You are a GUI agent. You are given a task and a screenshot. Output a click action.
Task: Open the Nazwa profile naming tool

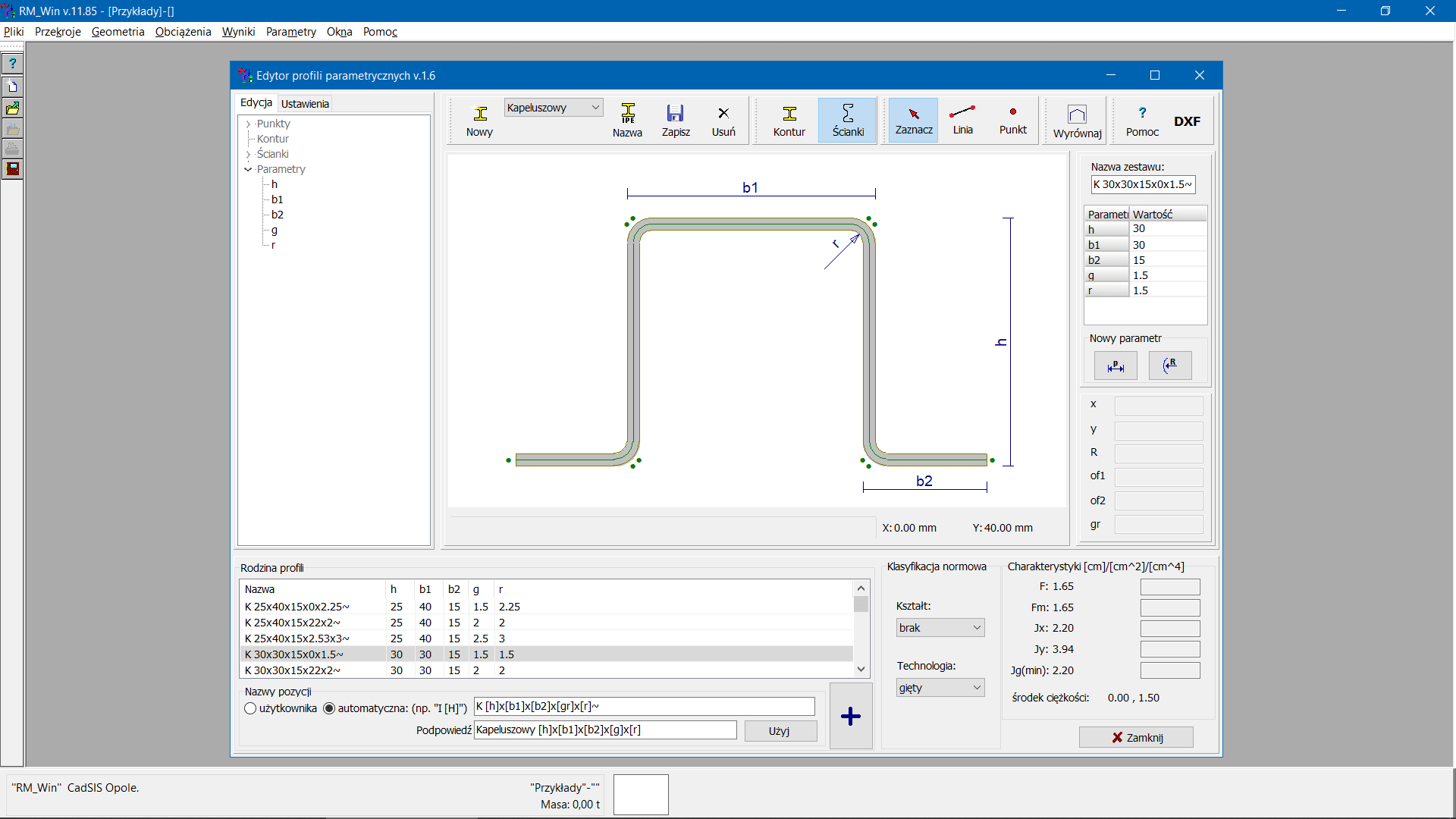(x=627, y=121)
